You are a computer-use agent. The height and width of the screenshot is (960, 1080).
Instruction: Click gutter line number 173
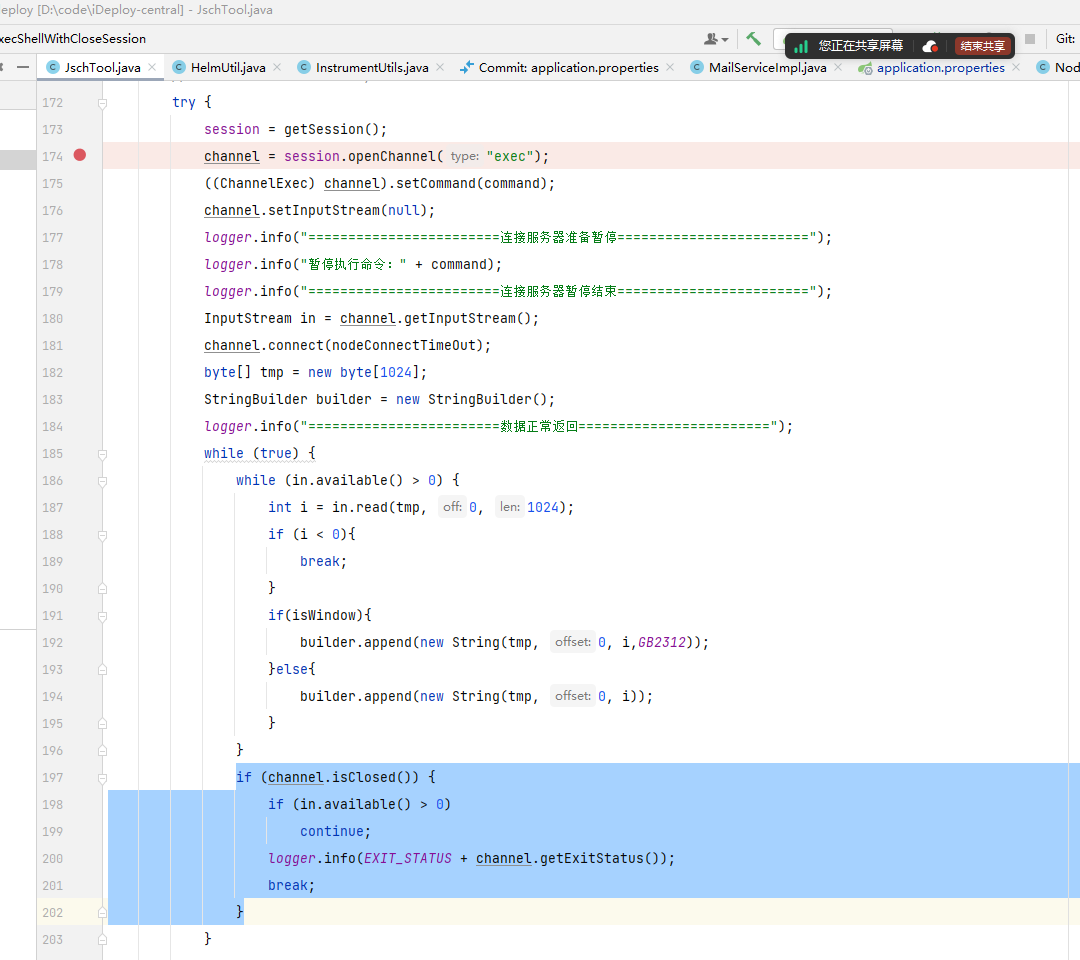tap(52, 129)
